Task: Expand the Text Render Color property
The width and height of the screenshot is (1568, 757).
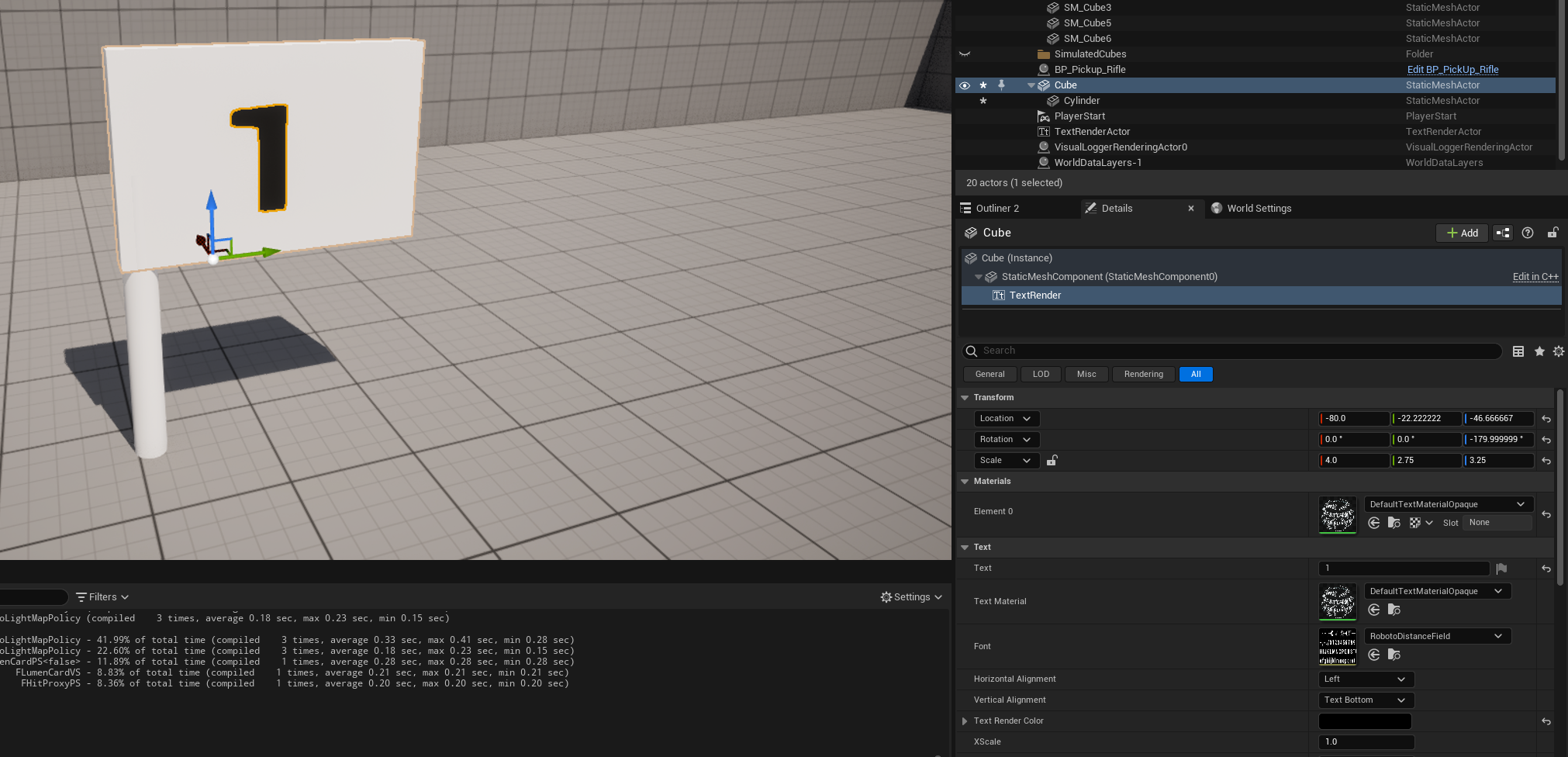Action: tap(965, 721)
